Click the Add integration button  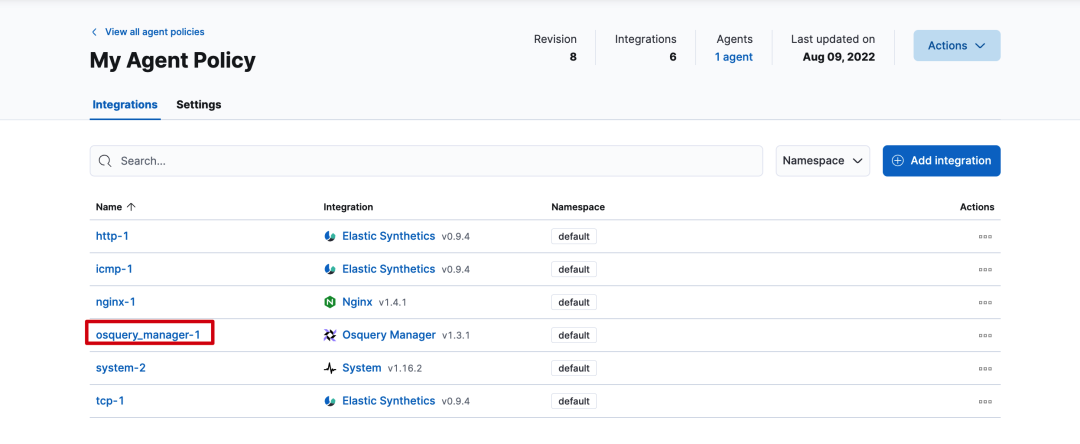[x=941, y=161]
